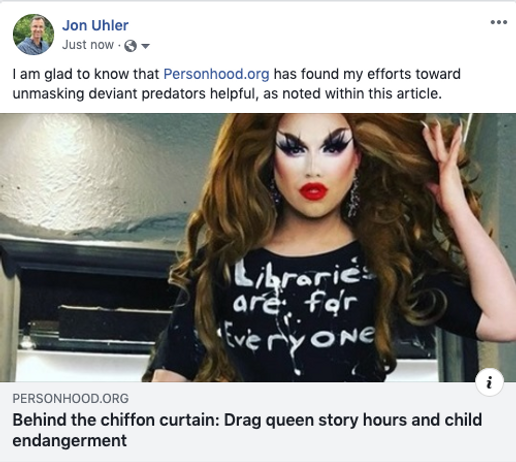Open the three-dots post options menu
This screenshot has height=462, width=516.
point(499,22)
